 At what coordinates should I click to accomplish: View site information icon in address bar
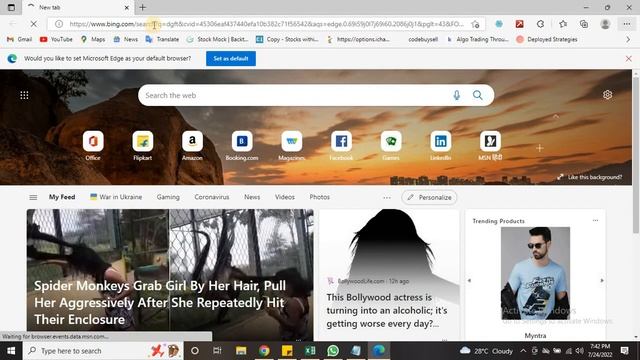point(59,24)
